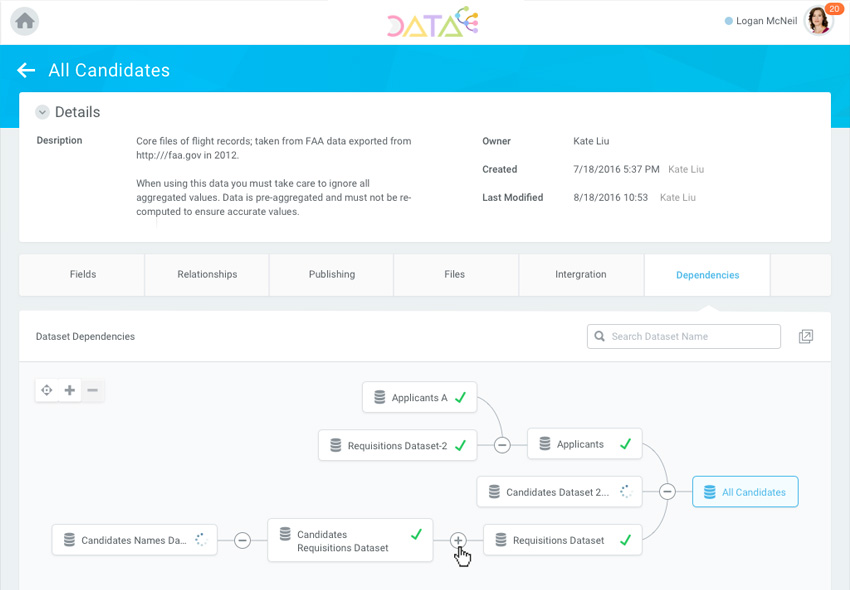Click the DATA logo
Image resolution: width=850 pixels, height=590 pixels.
pyautogui.click(x=432, y=22)
